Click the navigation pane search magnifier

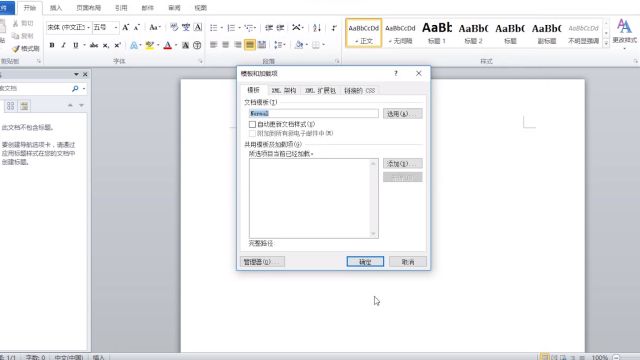coord(75,88)
